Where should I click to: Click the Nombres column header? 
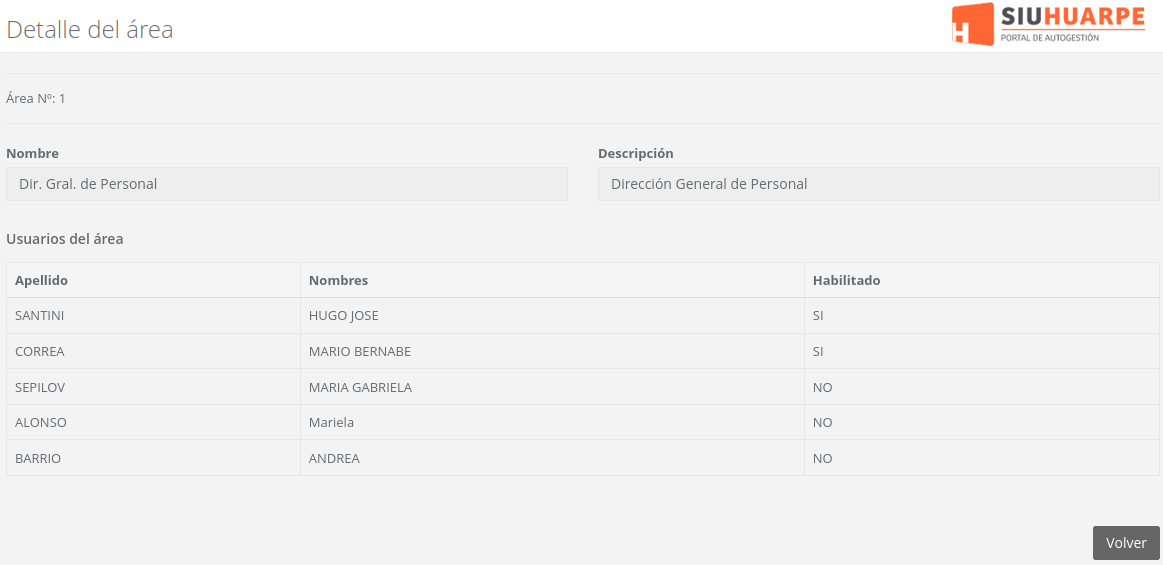click(x=339, y=281)
